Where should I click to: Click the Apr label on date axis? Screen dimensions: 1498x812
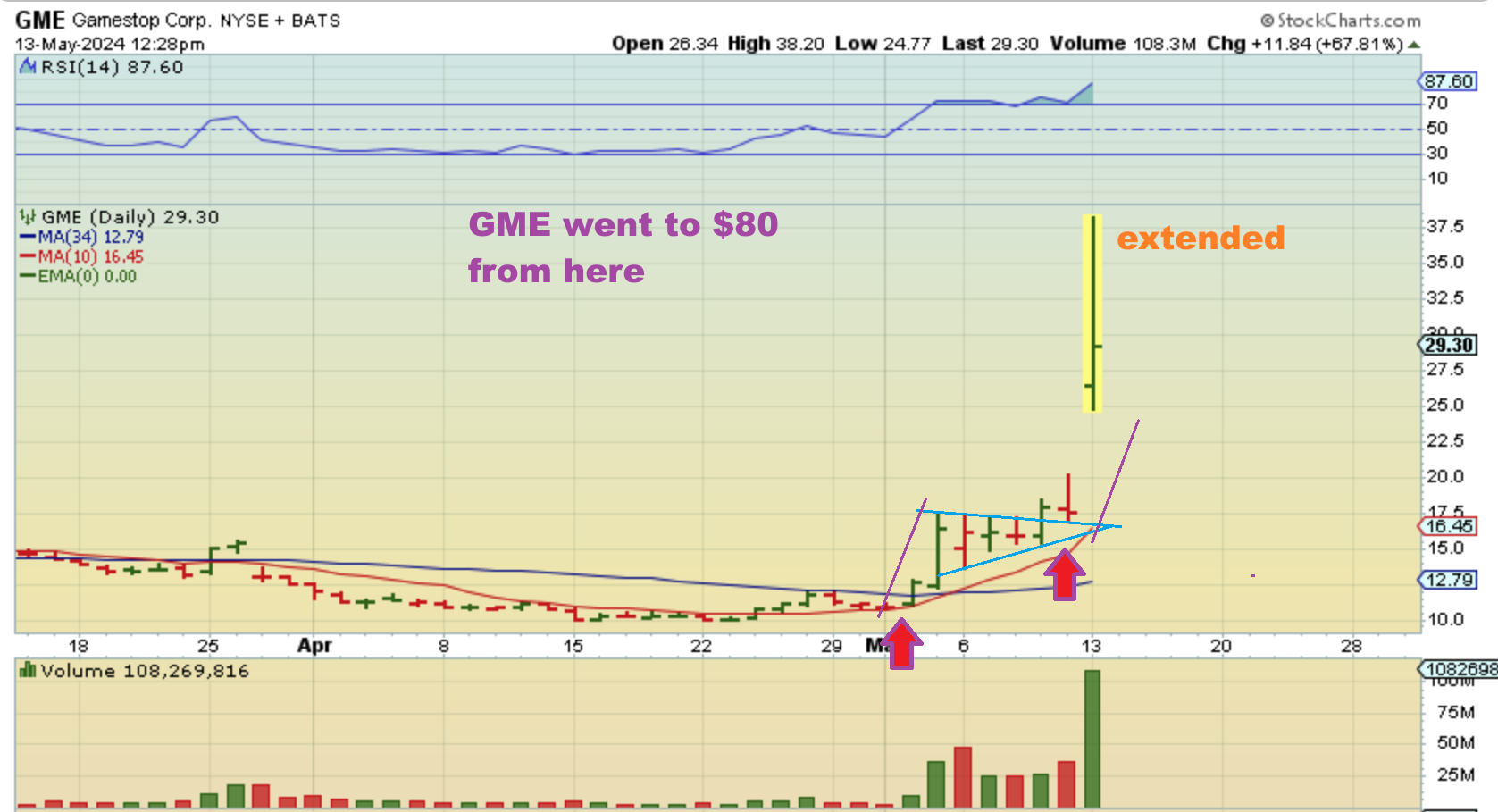coord(314,645)
